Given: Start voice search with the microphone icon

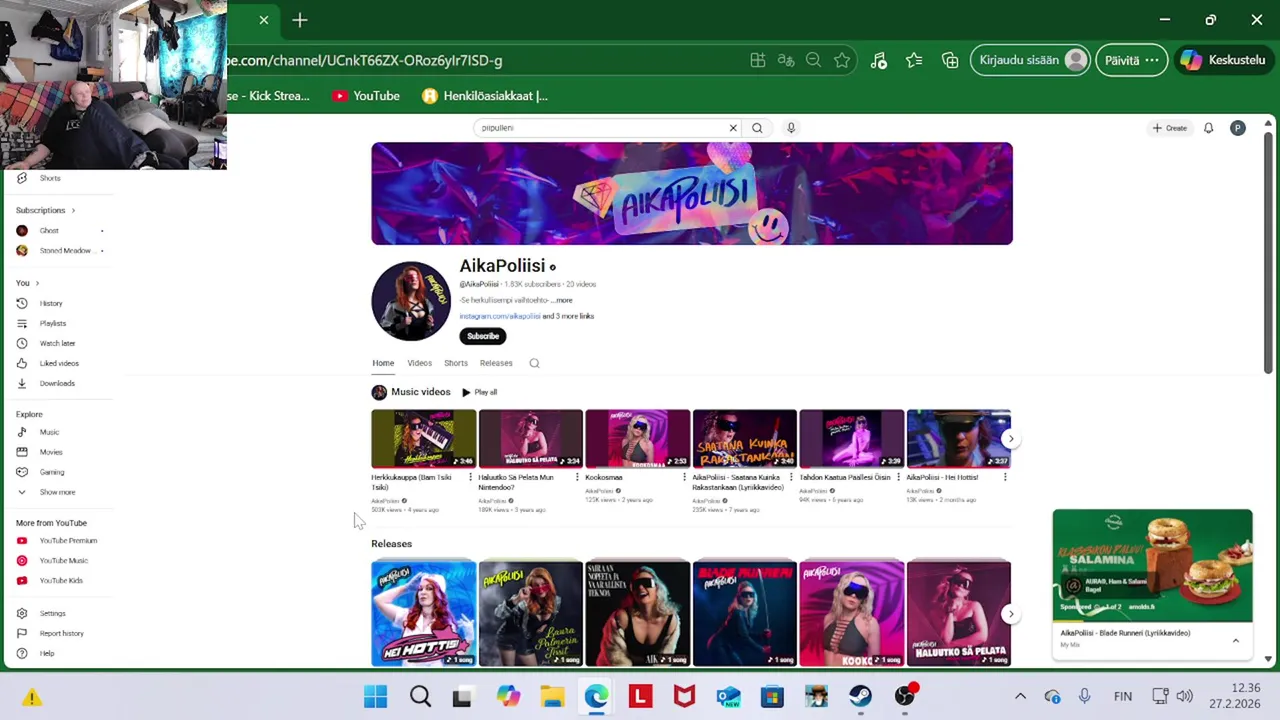Looking at the screenshot, I should [x=791, y=128].
